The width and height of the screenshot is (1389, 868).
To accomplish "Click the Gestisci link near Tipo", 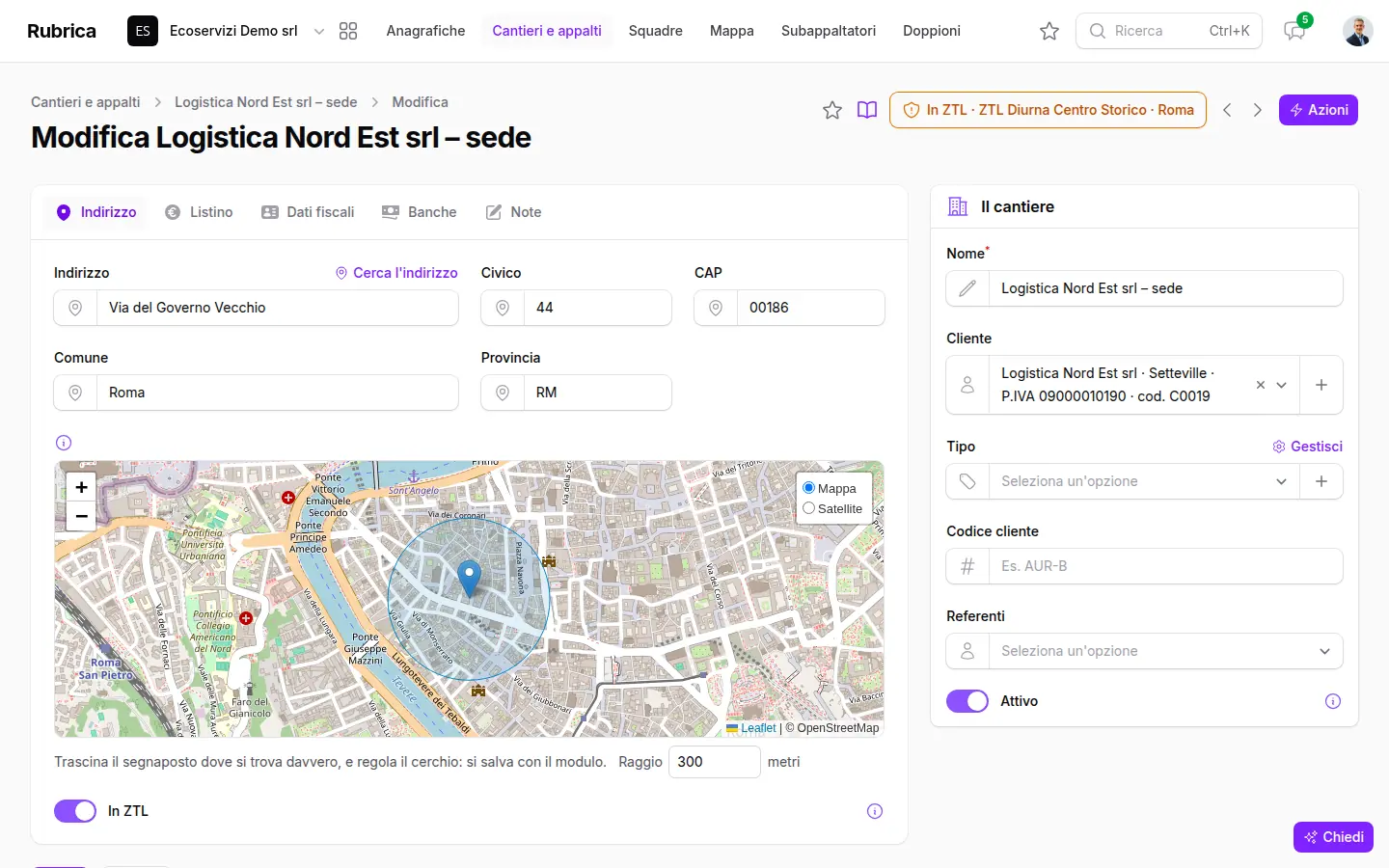I will (x=1308, y=447).
